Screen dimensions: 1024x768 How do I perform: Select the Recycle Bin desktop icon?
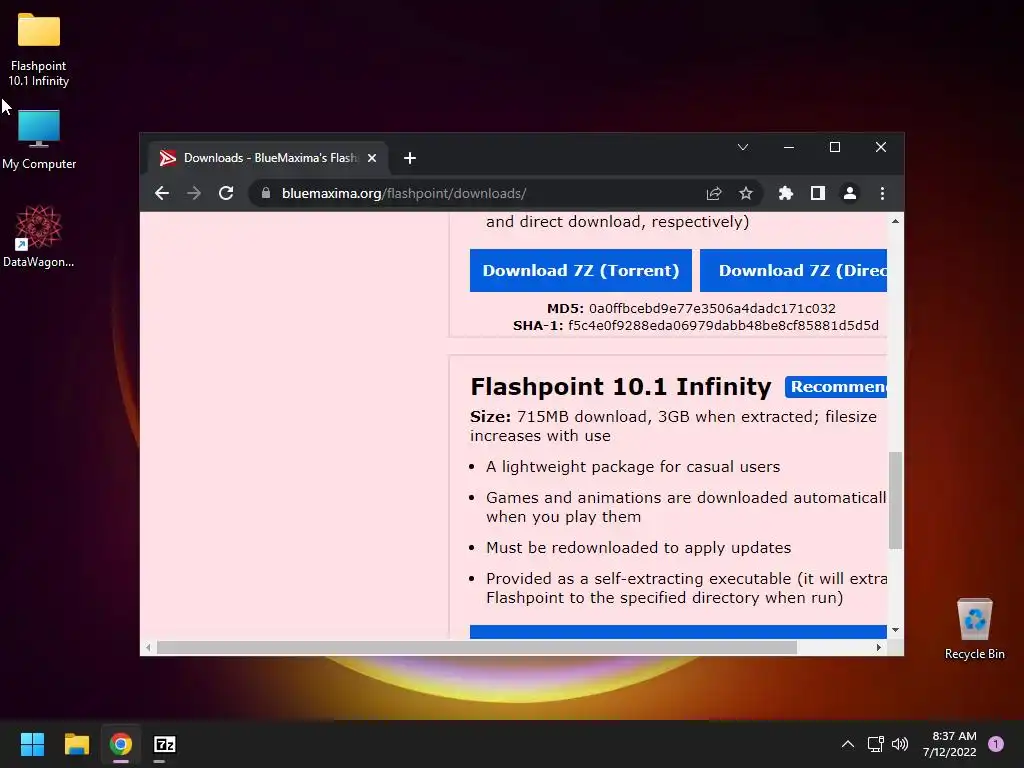[x=974, y=629]
